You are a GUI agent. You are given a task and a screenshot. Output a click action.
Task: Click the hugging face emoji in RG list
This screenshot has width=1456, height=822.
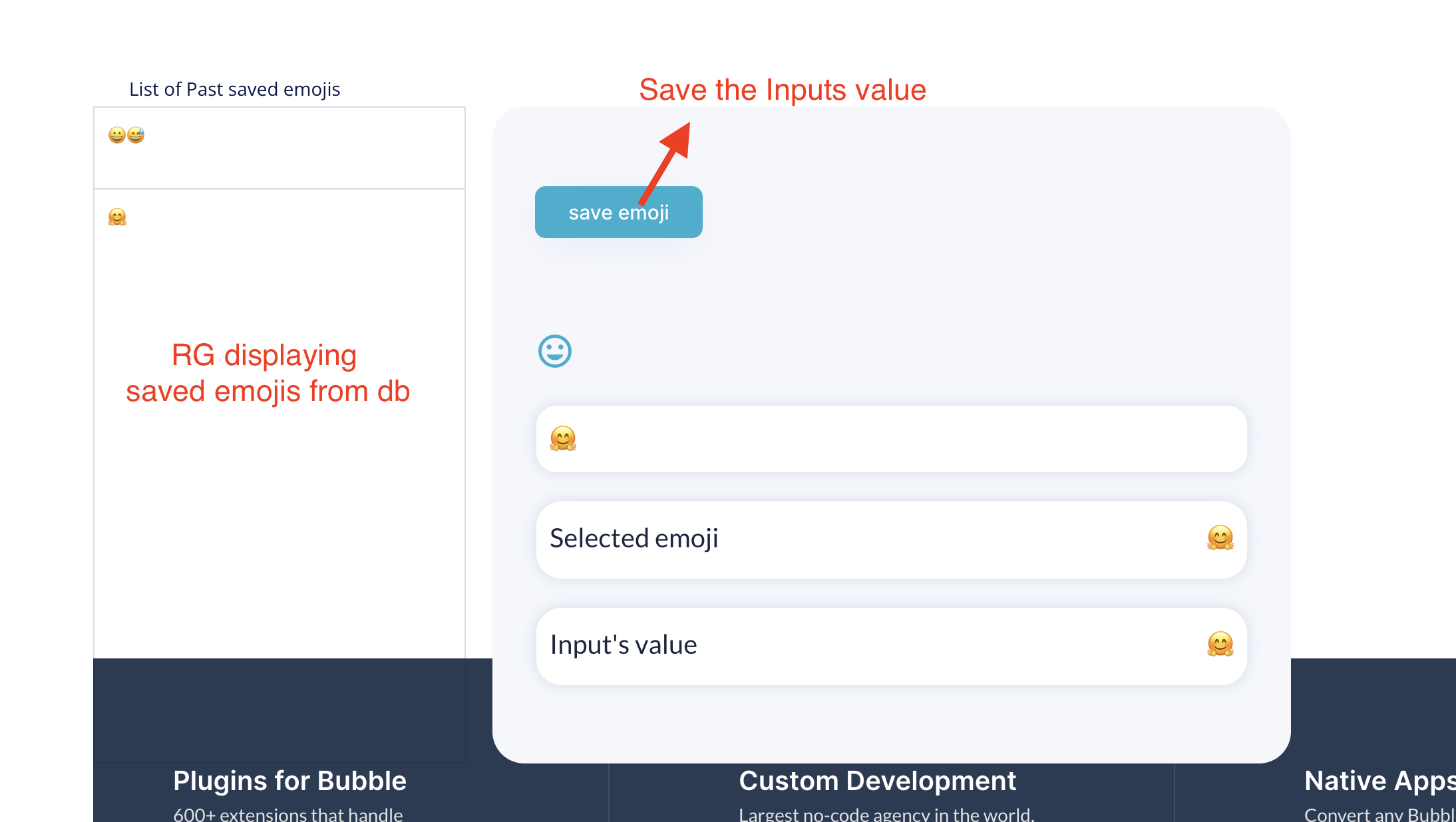click(117, 217)
